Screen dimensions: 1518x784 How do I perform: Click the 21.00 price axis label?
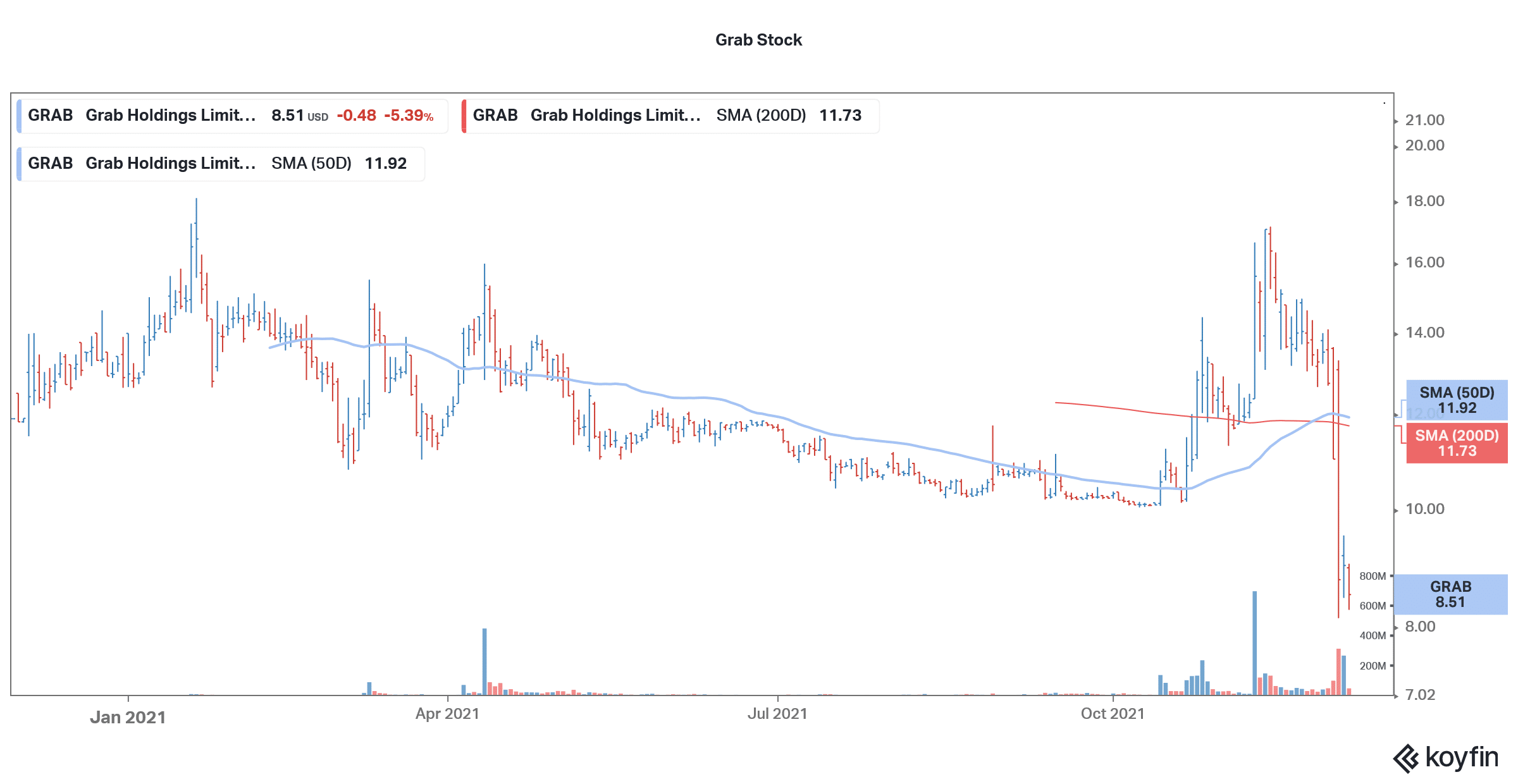1424,120
